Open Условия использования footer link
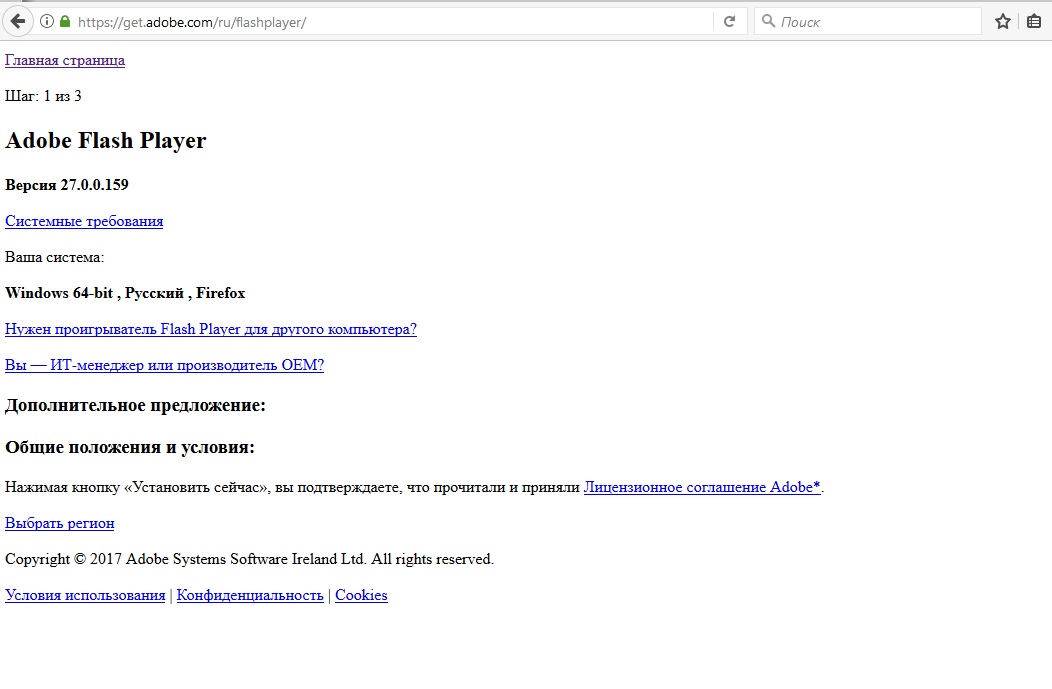This screenshot has height=689, width=1052. click(x=85, y=595)
